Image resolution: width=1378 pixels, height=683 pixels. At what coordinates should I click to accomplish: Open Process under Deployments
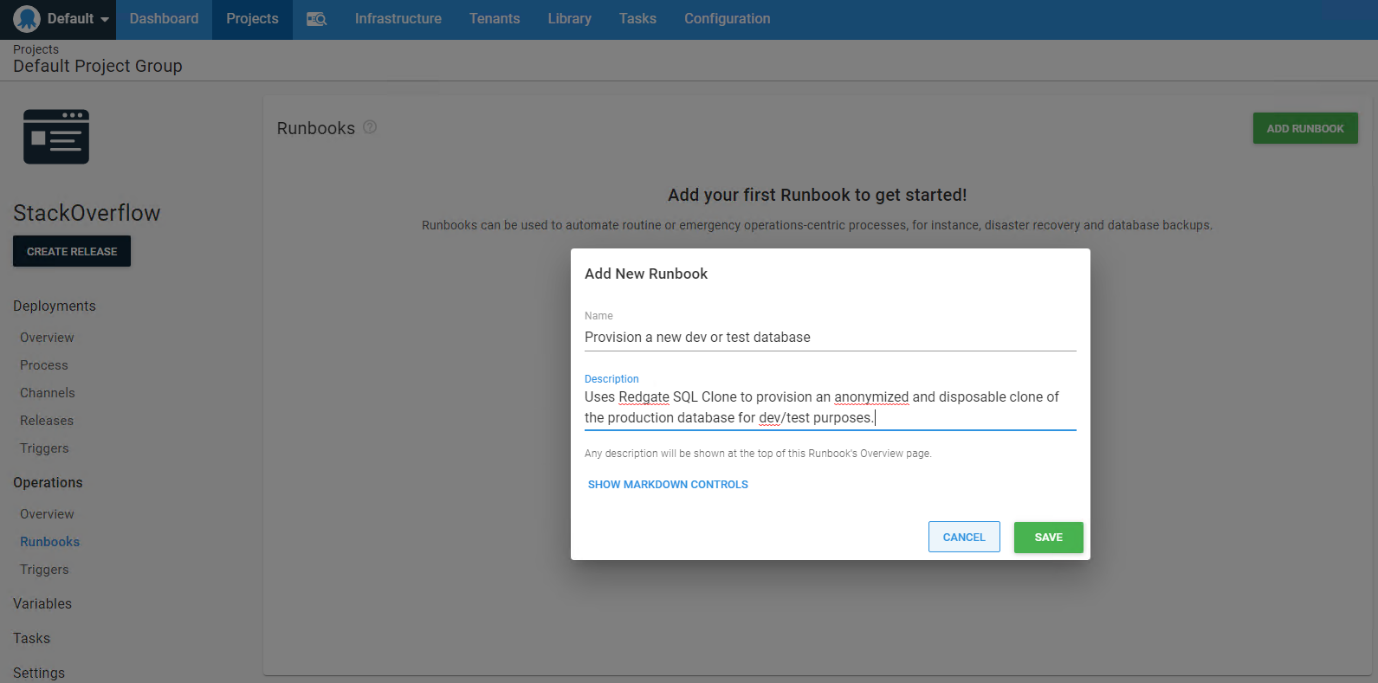coord(44,365)
